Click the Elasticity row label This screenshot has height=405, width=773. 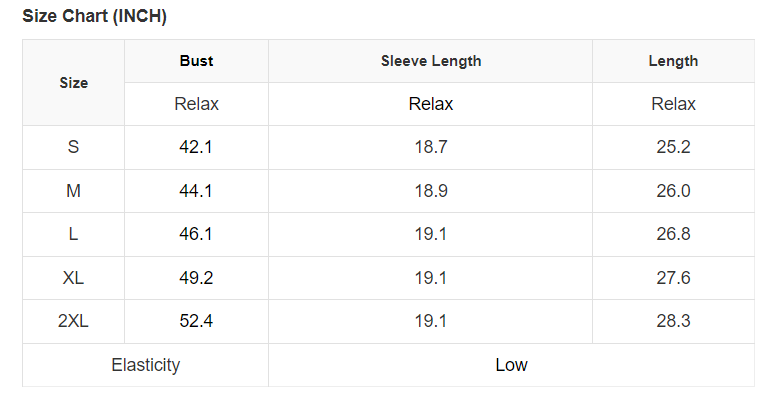point(146,365)
